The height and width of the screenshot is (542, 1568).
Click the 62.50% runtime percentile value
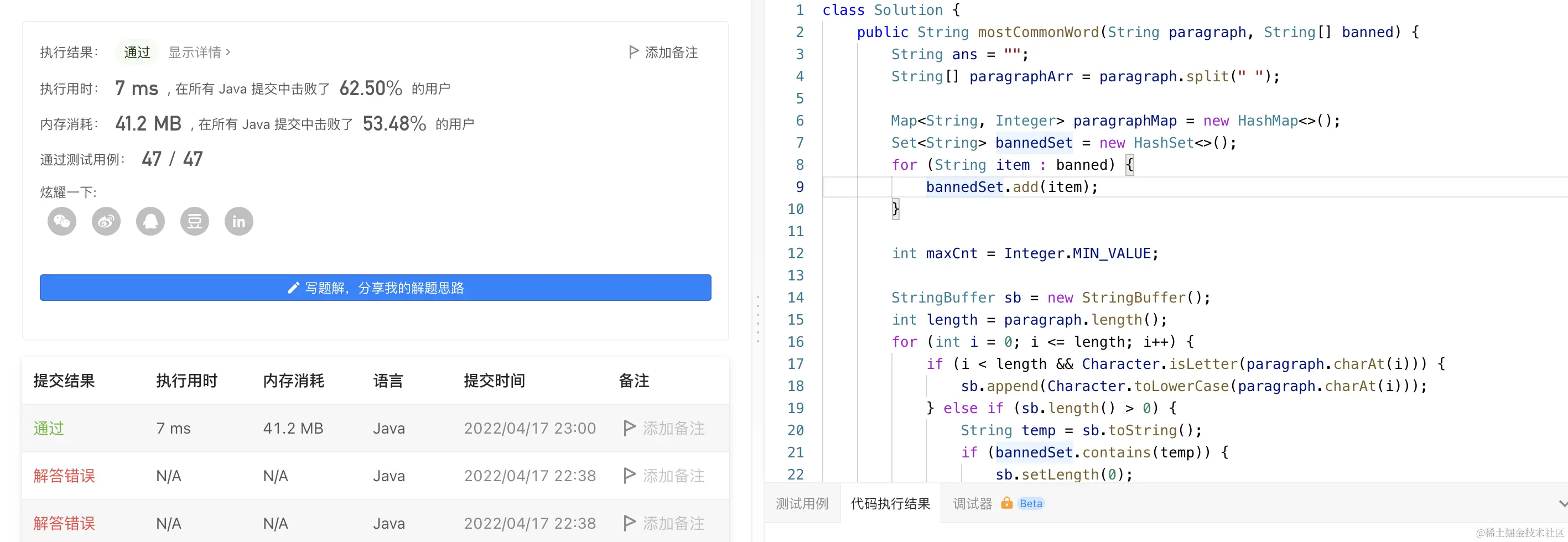[371, 88]
